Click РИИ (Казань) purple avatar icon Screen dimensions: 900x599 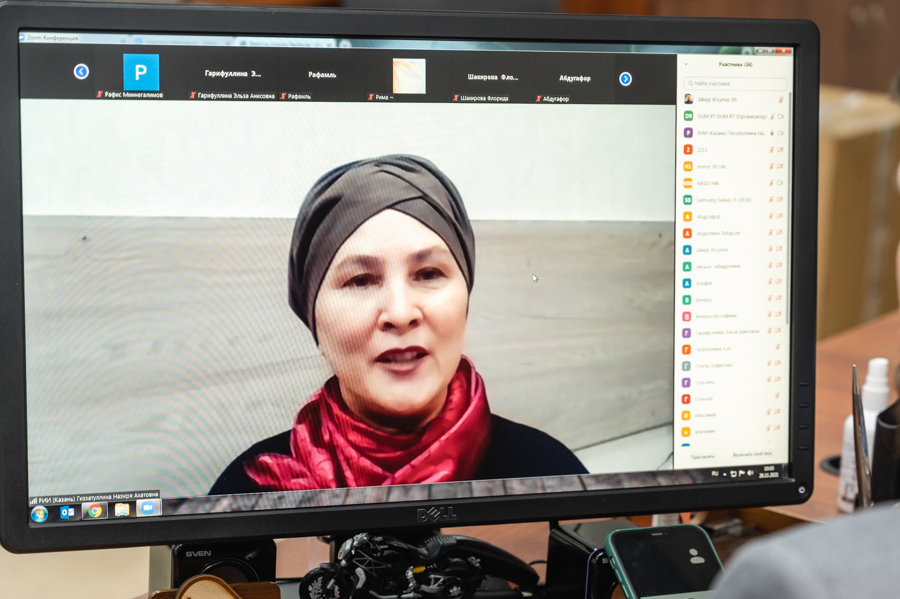point(688,133)
